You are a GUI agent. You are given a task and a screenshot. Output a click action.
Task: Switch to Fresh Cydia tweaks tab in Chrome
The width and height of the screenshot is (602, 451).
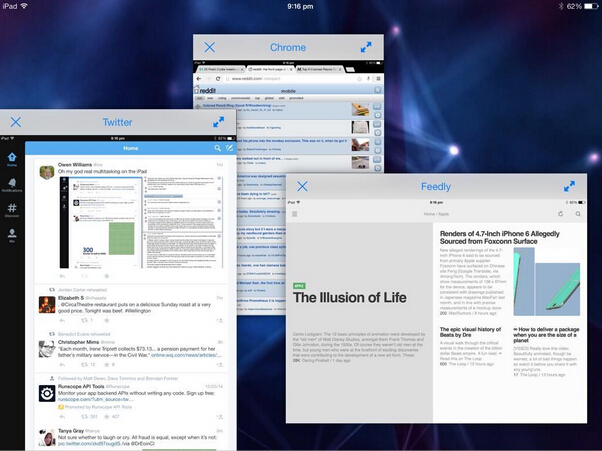(220, 69)
